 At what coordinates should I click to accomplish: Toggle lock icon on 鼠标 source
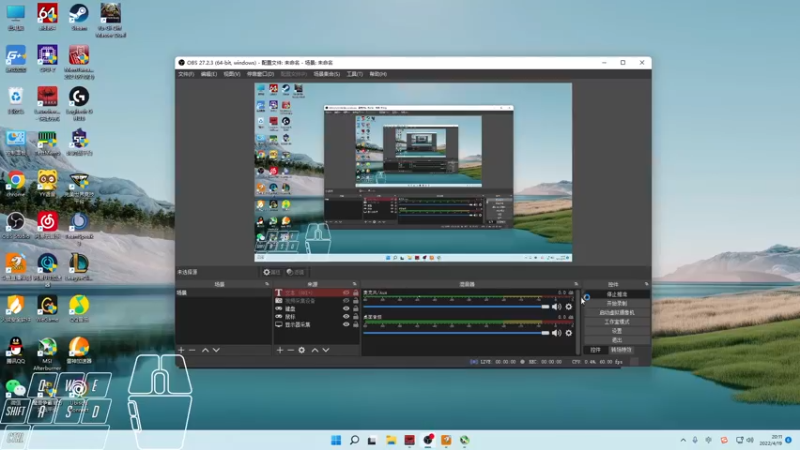coord(354,317)
